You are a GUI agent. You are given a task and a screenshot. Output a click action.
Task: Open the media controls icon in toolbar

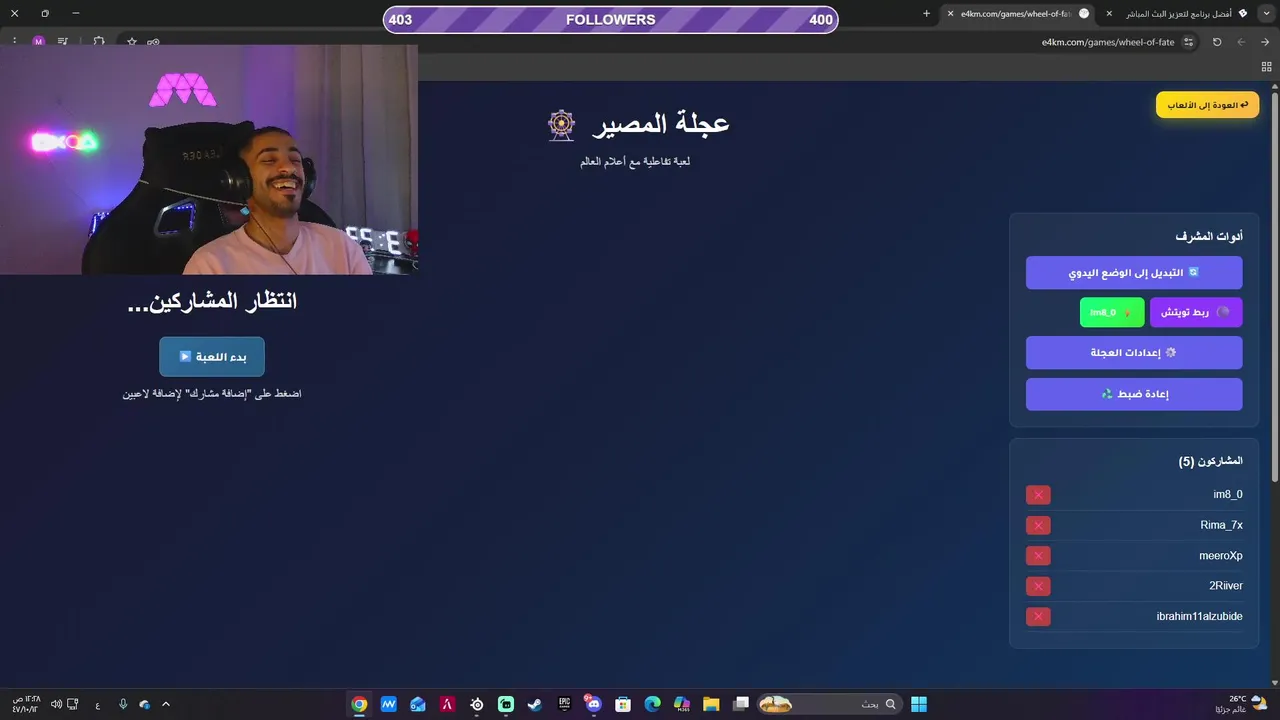(63, 42)
